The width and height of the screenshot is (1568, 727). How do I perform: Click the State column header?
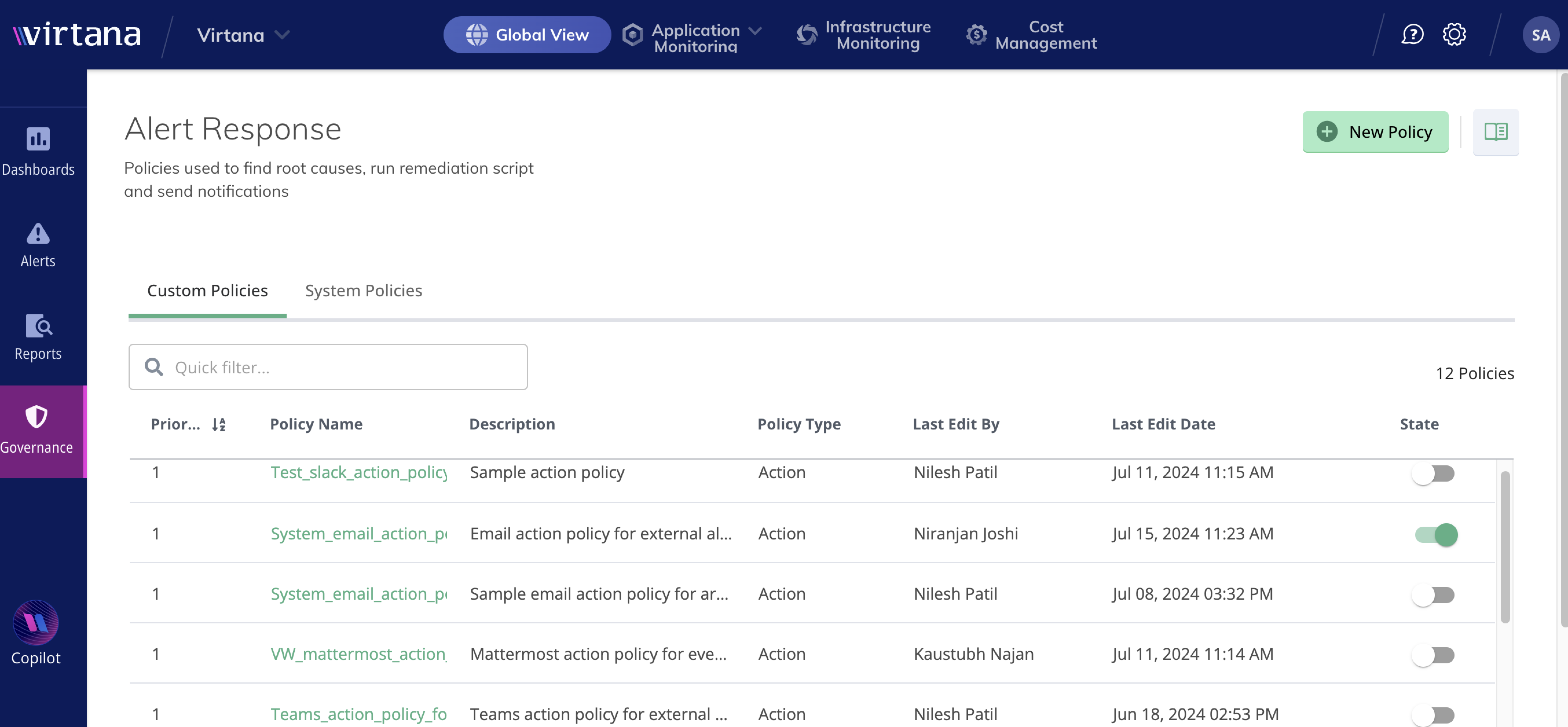pyautogui.click(x=1419, y=424)
